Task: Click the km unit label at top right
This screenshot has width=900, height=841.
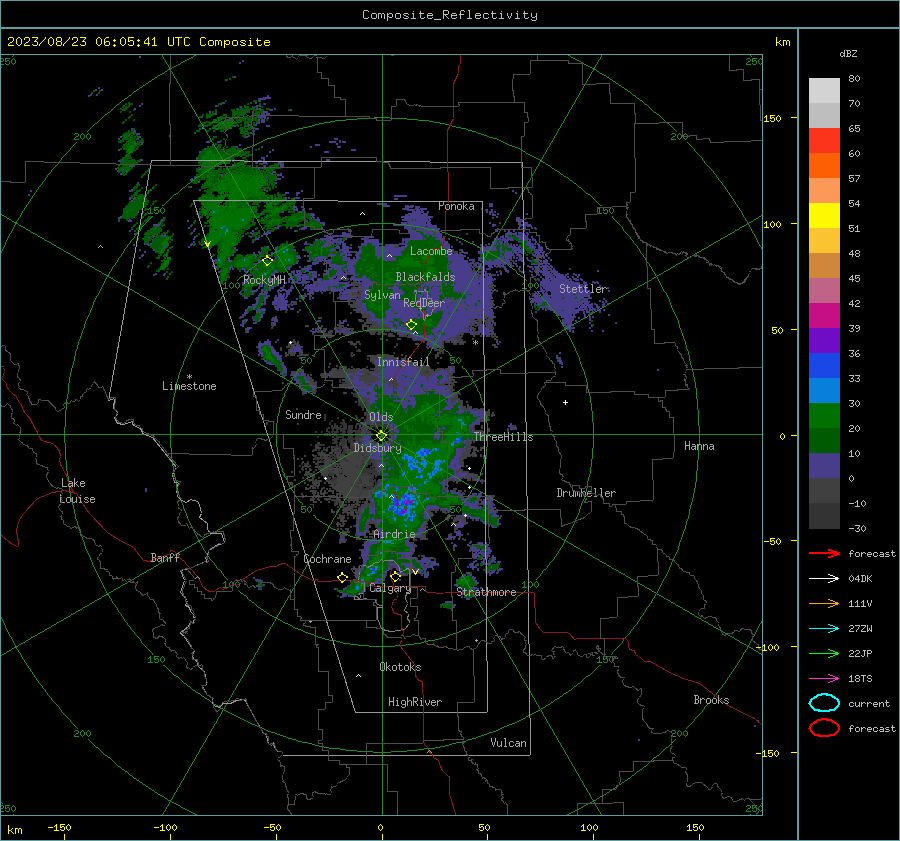Action: pyautogui.click(x=782, y=42)
